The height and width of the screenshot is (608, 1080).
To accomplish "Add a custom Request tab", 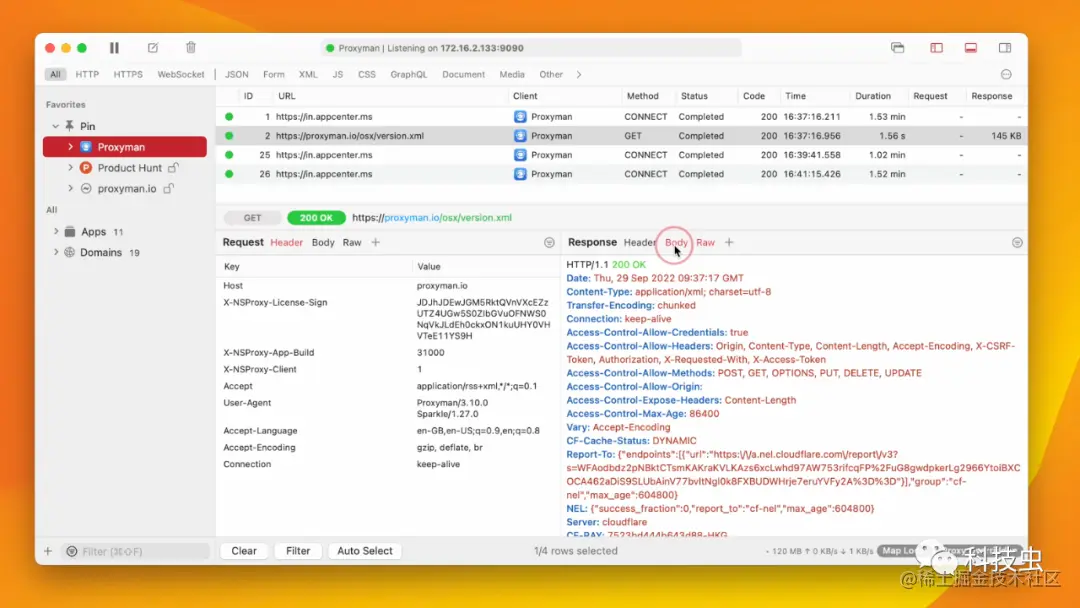I will point(375,242).
